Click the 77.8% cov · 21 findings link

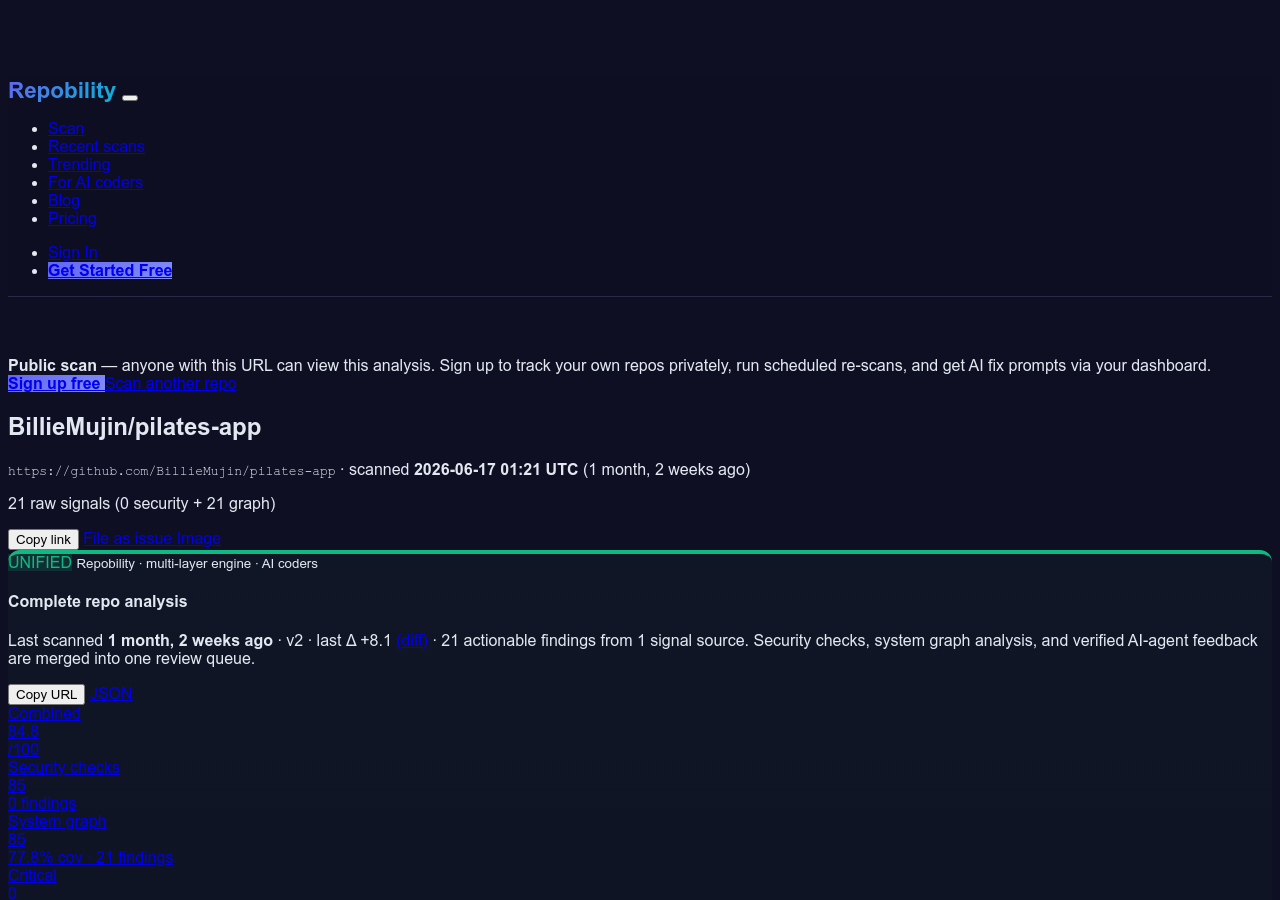pyautogui.click(x=91, y=857)
